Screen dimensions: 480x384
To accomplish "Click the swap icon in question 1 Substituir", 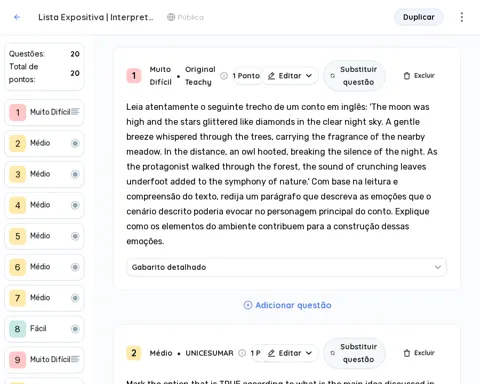I will (x=332, y=76).
